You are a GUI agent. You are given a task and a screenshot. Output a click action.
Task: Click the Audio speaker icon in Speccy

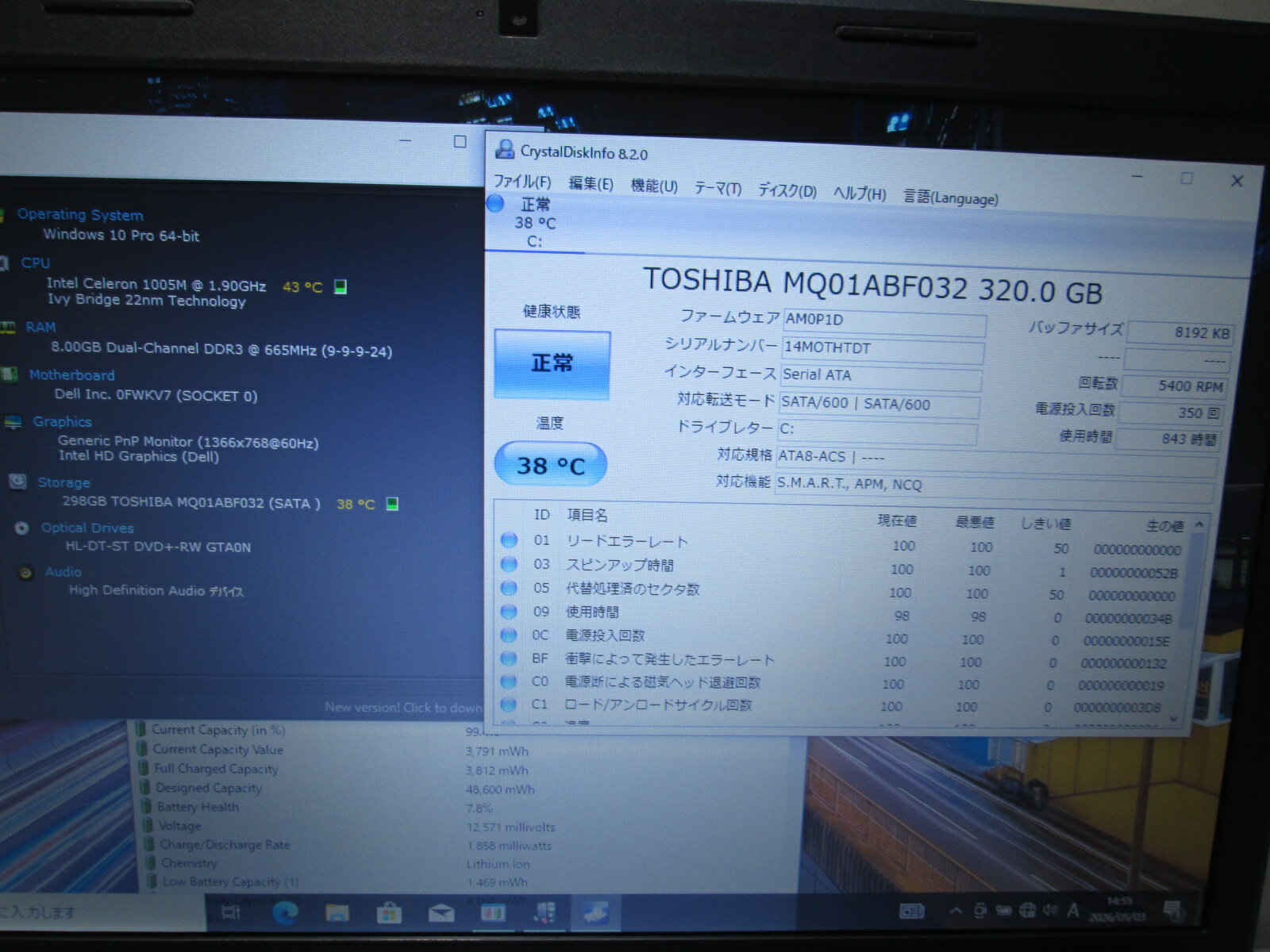pyautogui.click(x=25, y=571)
